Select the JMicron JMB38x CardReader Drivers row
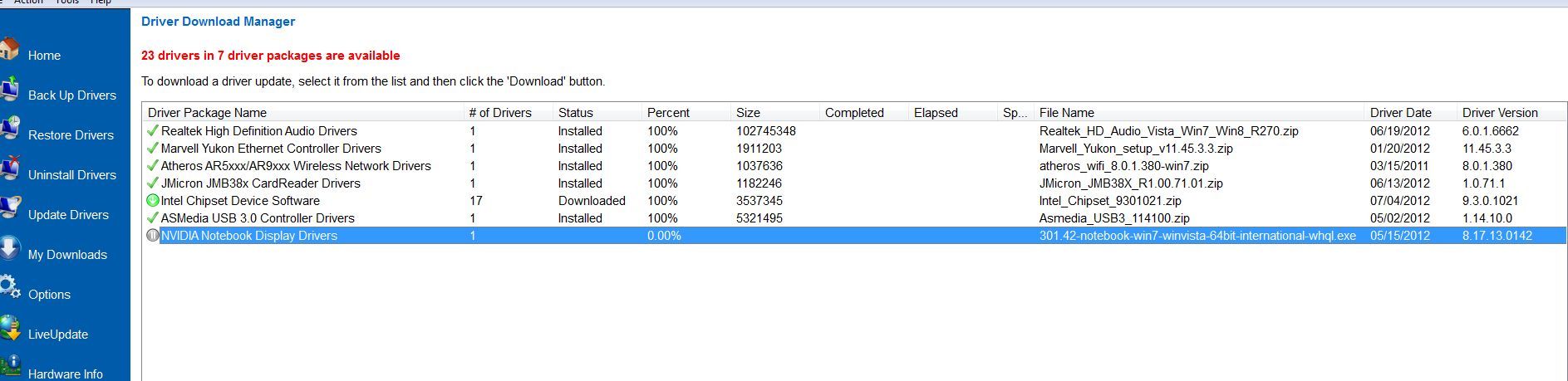 click(x=854, y=183)
